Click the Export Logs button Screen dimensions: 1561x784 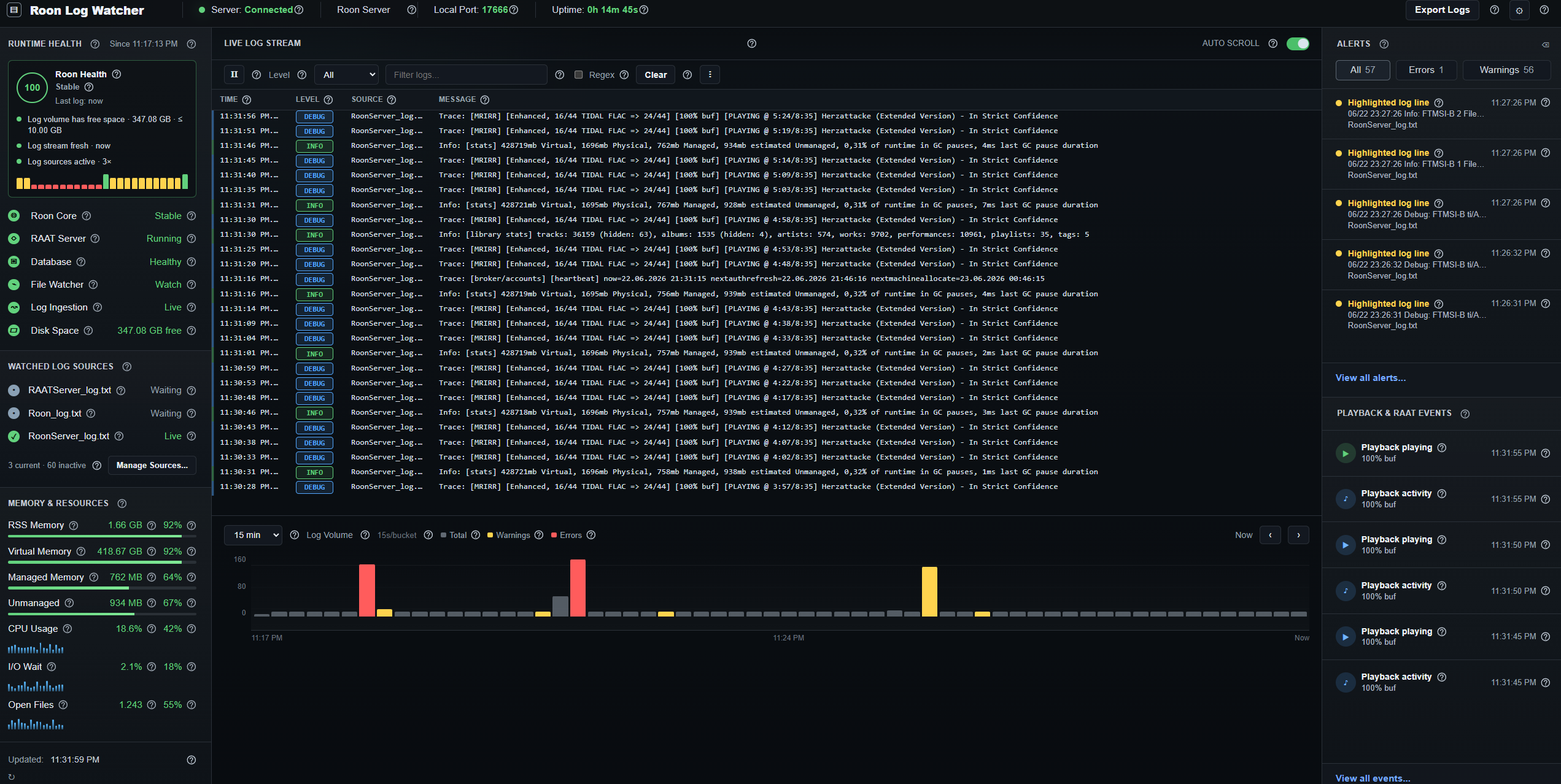pyautogui.click(x=1442, y=10)
